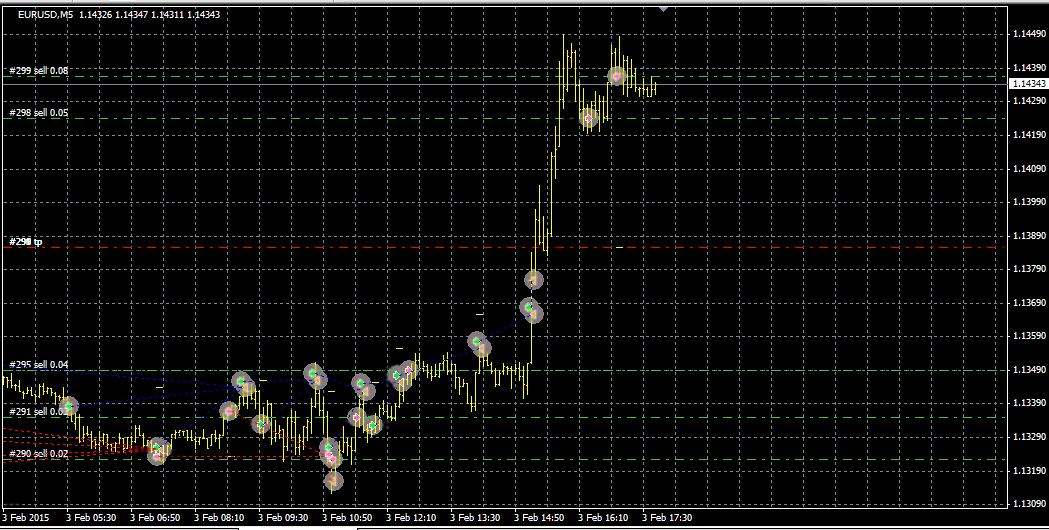The image size is (1049, 530).
Task: Click the 1.13090 price axis label
Action: point(1029,503)
